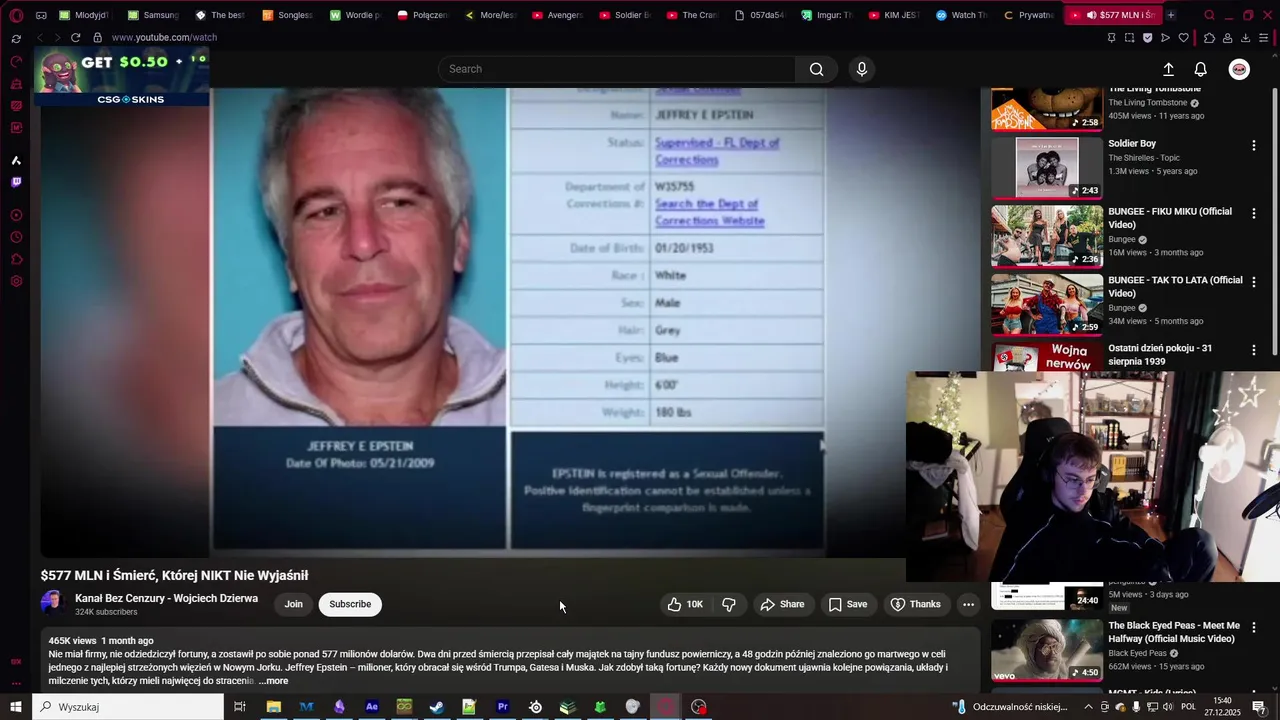Switch to the KIM JEST YouTube tab
This screenshot has height=720, width=1280.
coord(894,15)
